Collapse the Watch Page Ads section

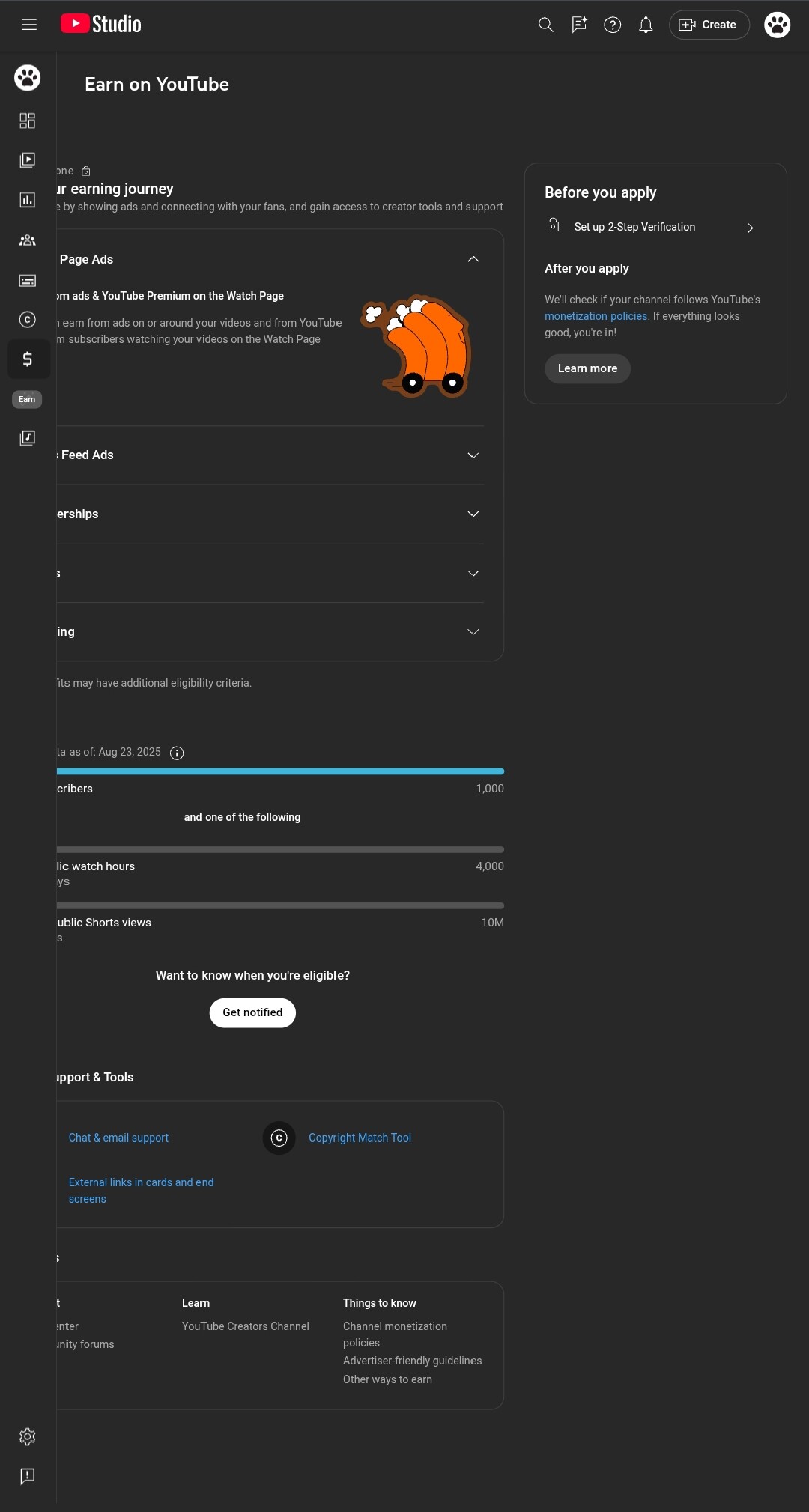click(473, 259)
